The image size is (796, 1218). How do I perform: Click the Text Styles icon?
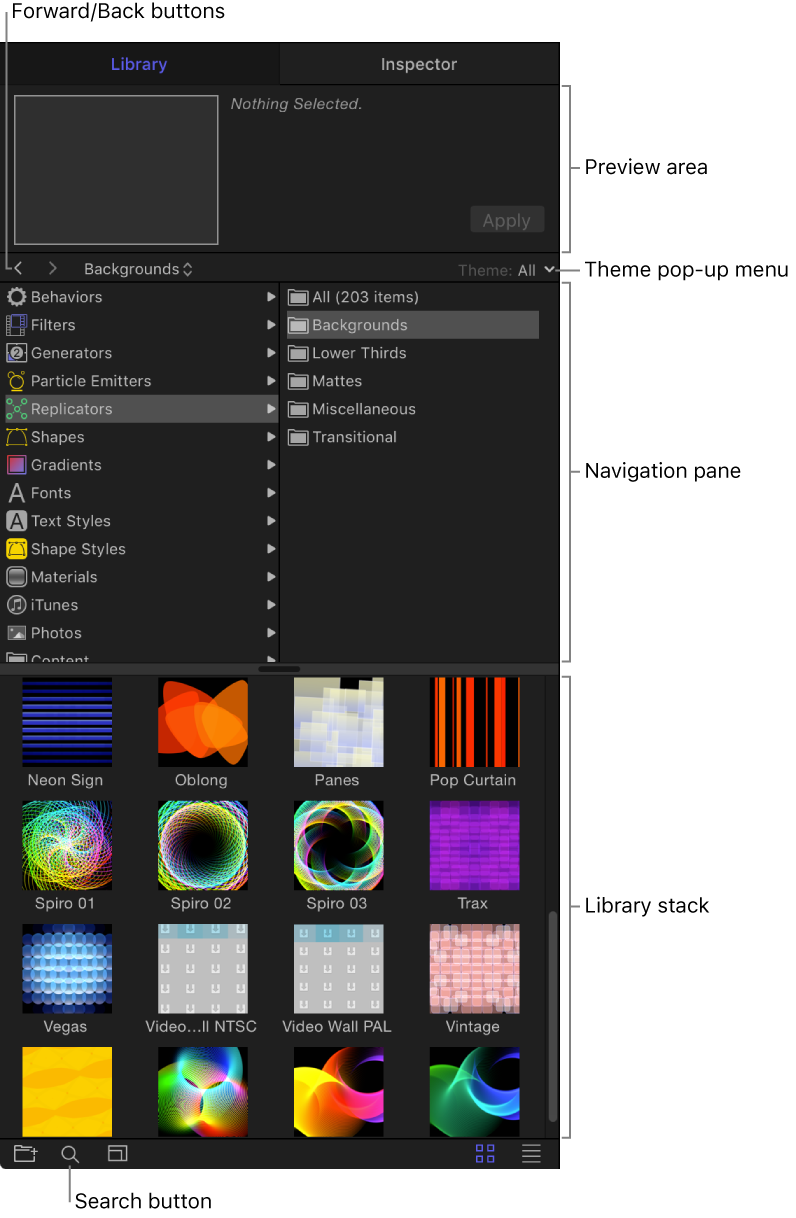click(x=16, y=521)
